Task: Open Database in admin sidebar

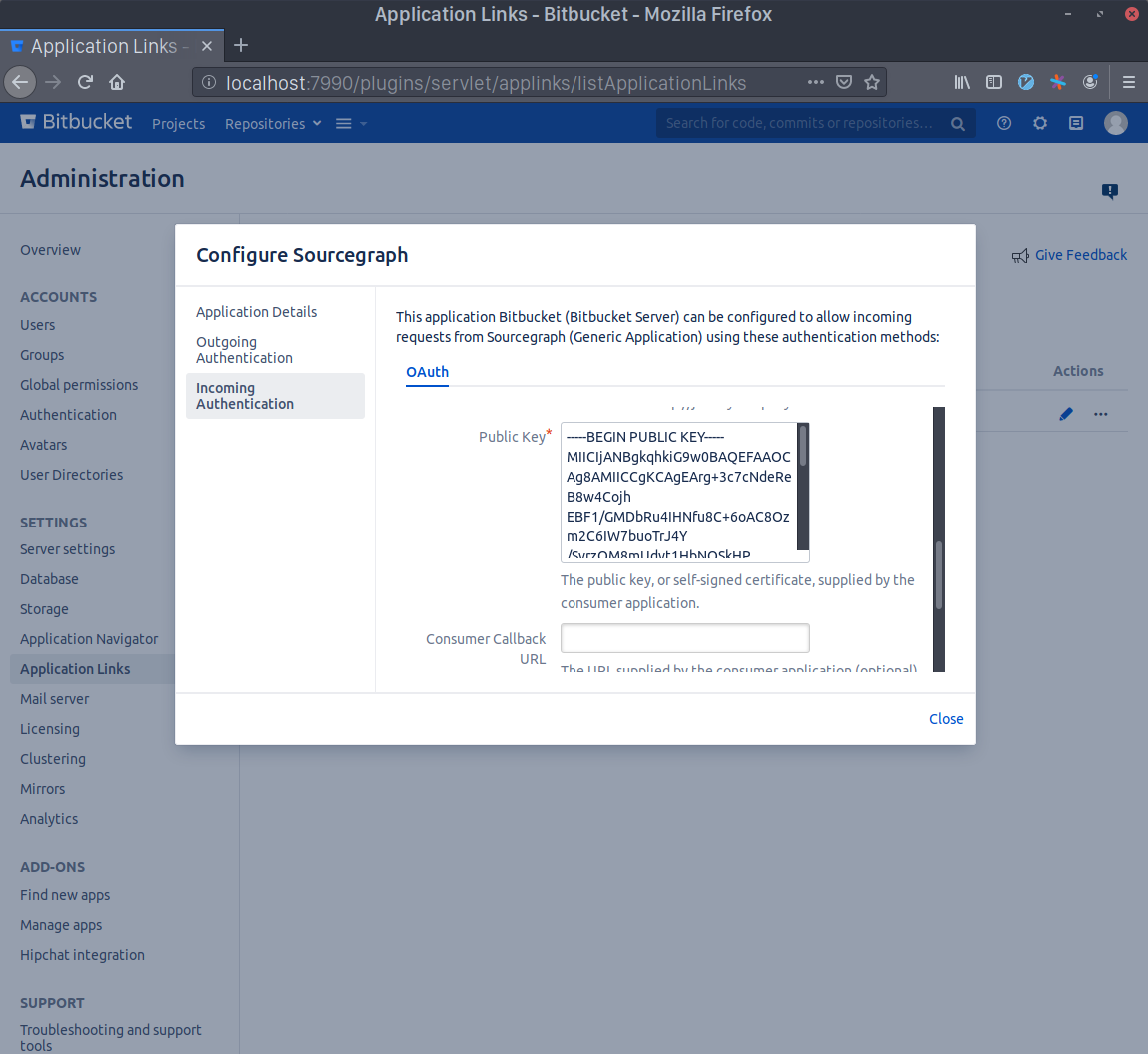Action: click(49, 579)
